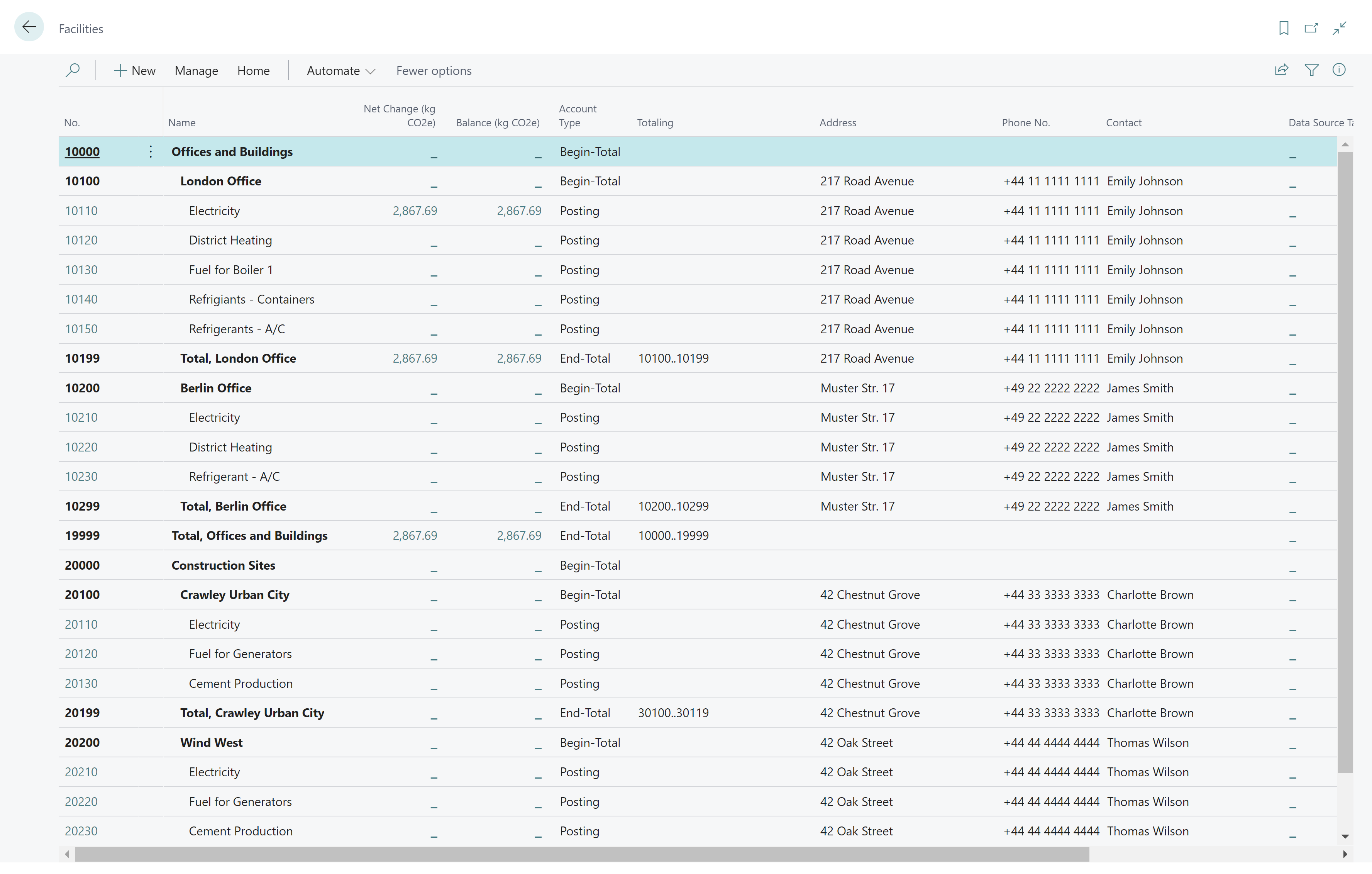1372x874 pixels.
Task: Click Net Change 2,867.69 for account 10110
Action: point(415,211)
